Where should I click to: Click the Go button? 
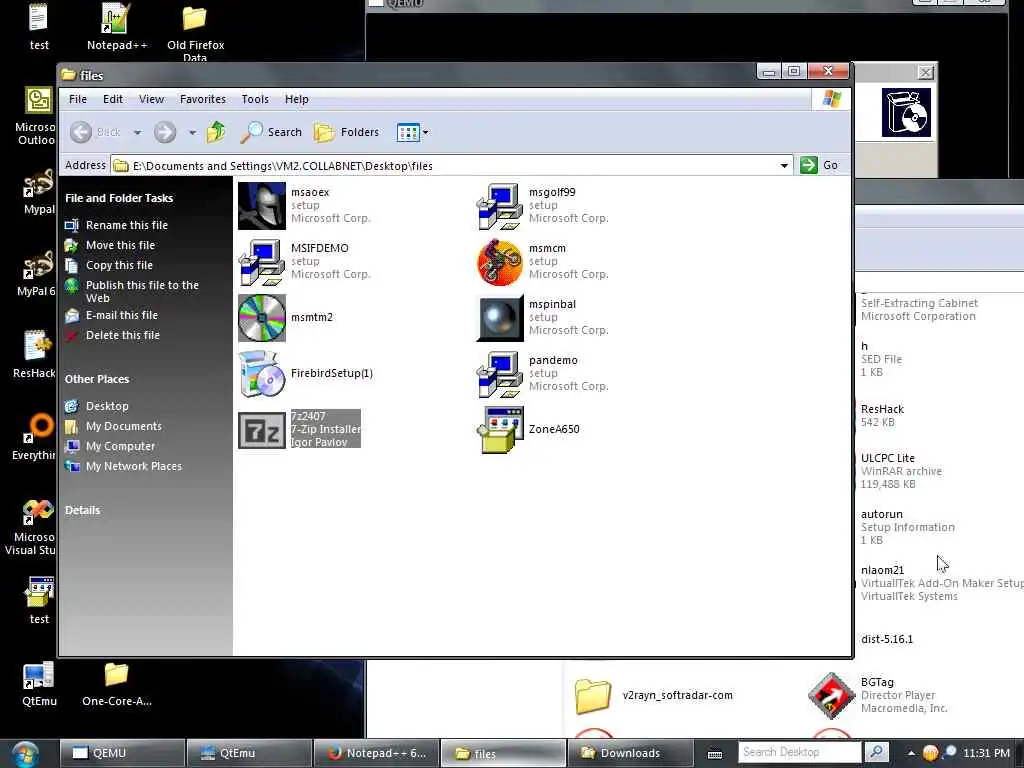click(x=819, y=165)
